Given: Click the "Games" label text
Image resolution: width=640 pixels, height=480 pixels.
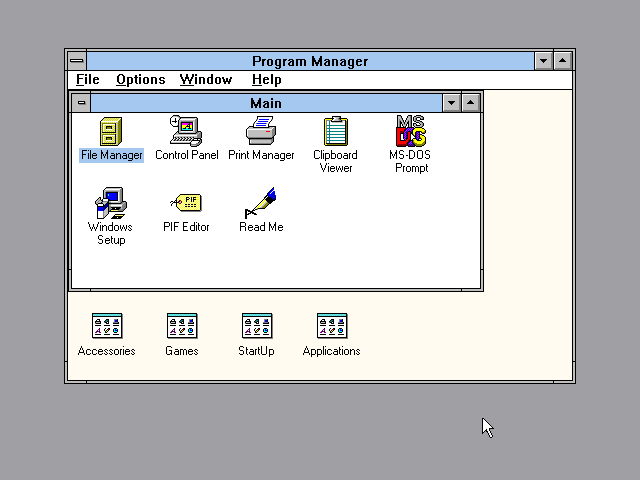Looking at the screenshot, I should pyautogui.click(x=182, y=351).
